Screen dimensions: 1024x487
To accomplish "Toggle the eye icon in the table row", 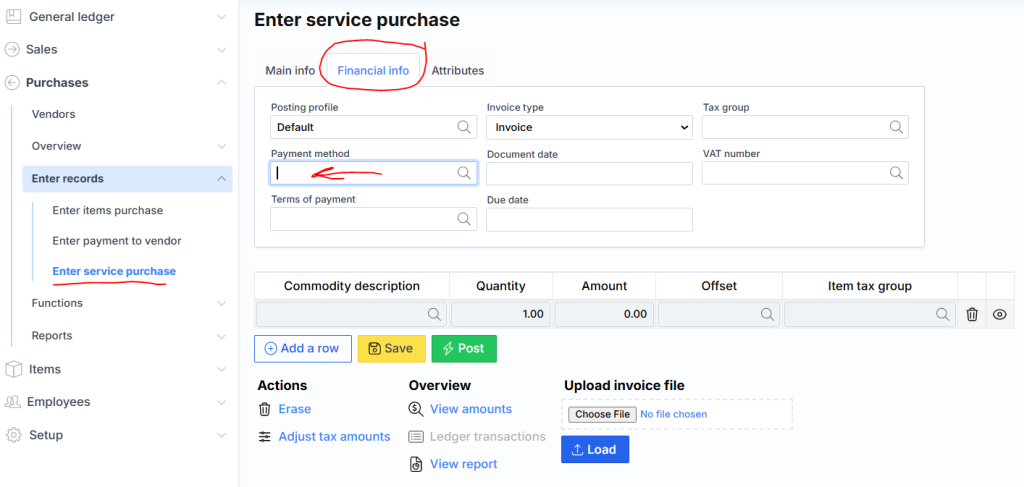I will click(x=999, y=315).
